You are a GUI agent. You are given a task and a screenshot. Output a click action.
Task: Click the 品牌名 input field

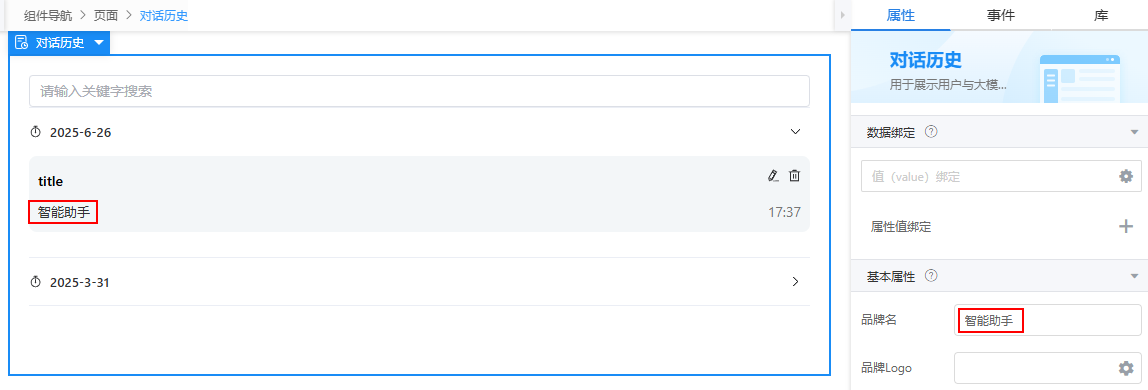pos(1048,320)
